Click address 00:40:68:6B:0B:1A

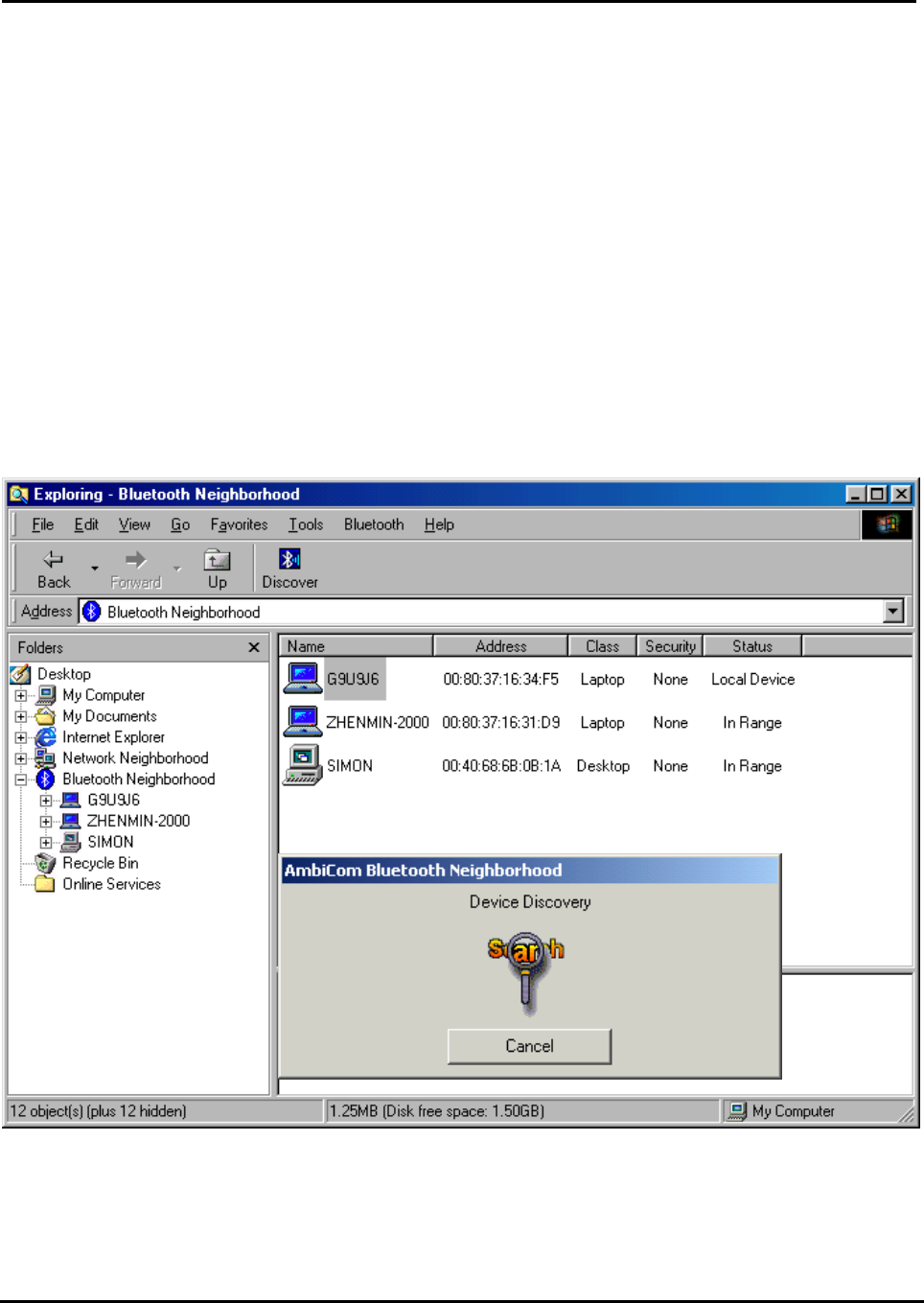[x=501, y=766]
